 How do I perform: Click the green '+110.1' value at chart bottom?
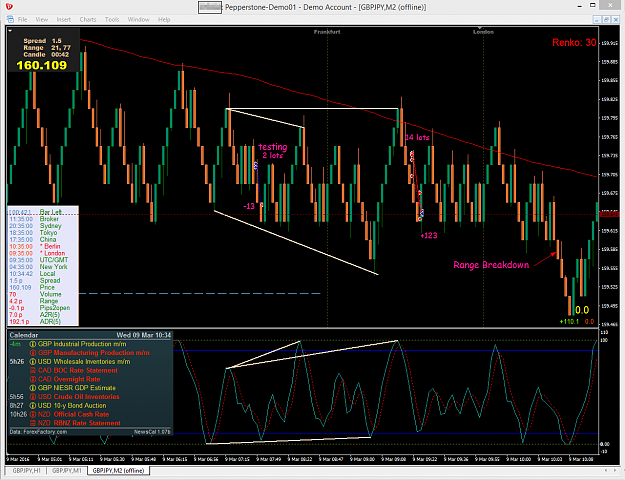click(569, 321)
